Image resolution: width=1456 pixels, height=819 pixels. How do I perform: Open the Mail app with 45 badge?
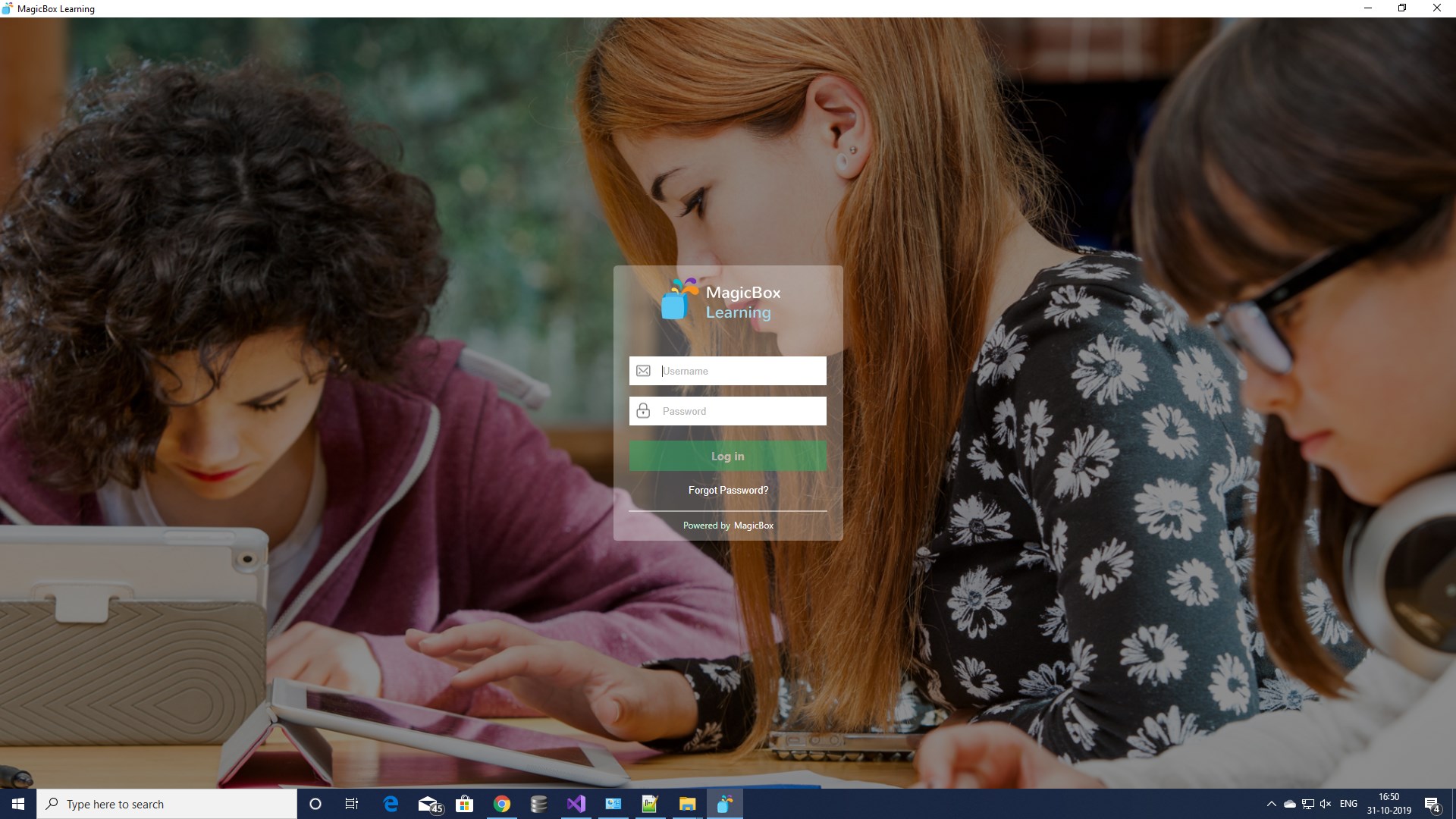[x=428, y=804]
